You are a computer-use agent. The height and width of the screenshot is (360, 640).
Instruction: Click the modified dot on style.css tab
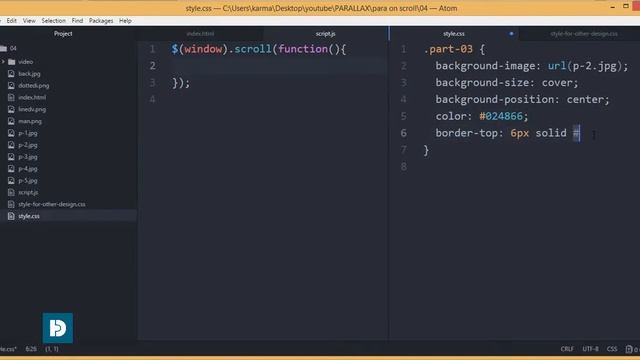(511, 33)
